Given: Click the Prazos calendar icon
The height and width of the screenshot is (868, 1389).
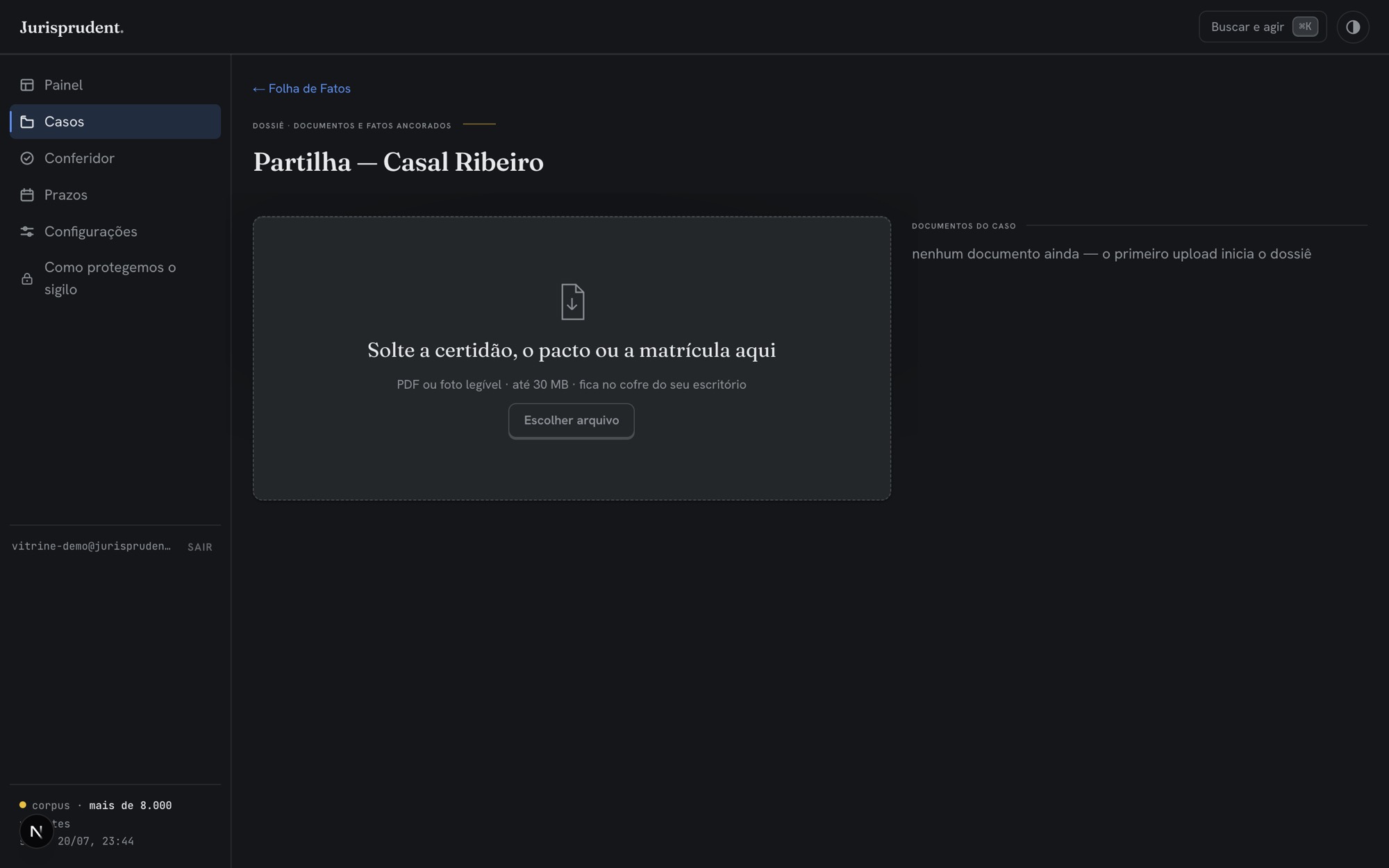Looking at the screenshot, I should tap(27, 195).
